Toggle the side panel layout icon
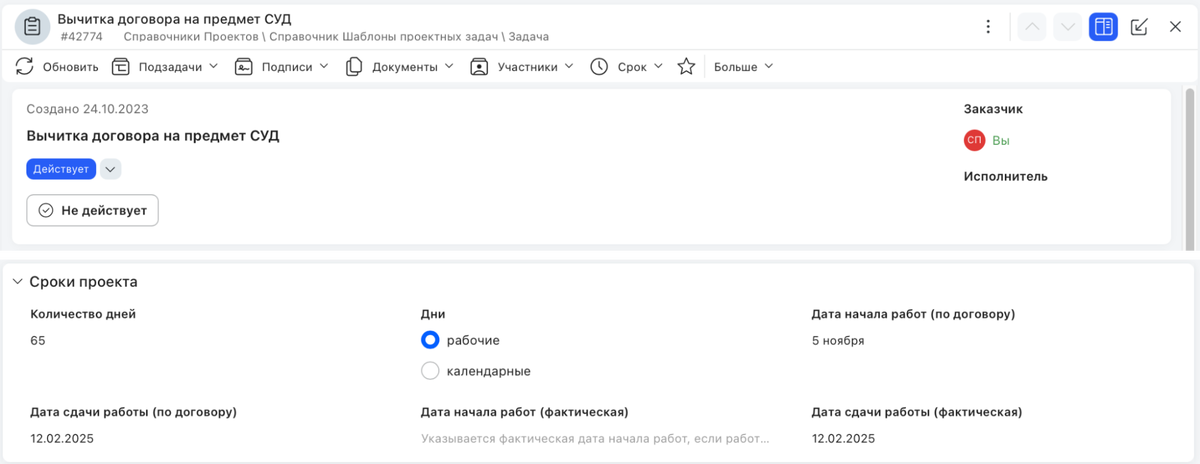The width and height of the screenshot is (1200, 464). point(1103,27)
